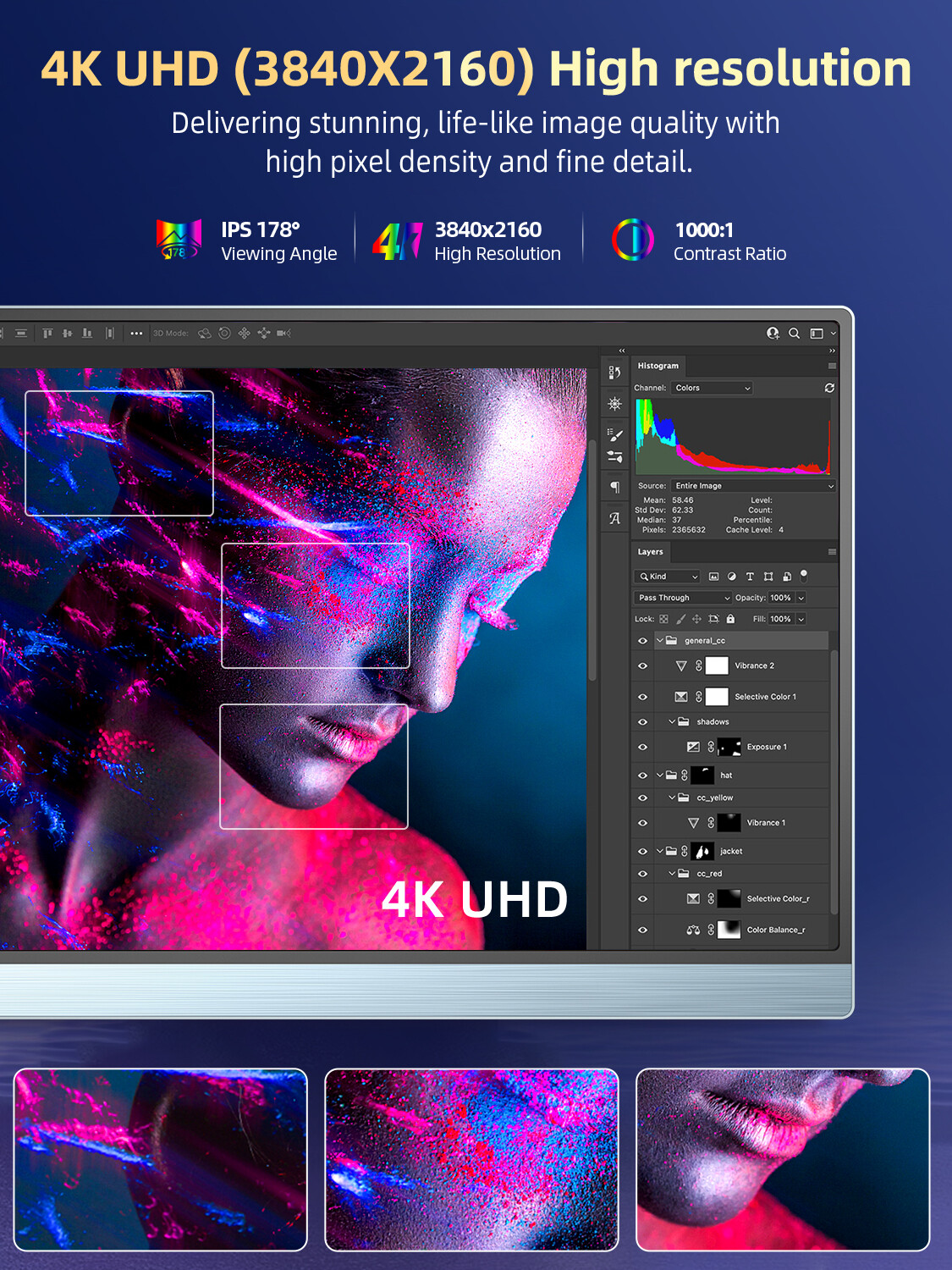This screenshot has width=952, height=1270.
Task: Filter layers by smart objects icon
Action: pos(787,577)
